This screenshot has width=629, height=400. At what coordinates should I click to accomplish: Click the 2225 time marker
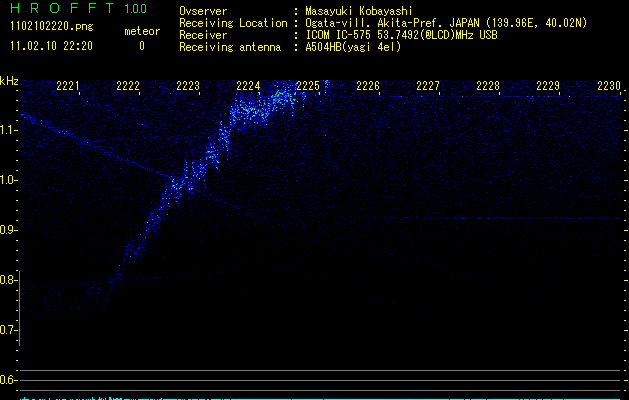click(x=308, y=86)
